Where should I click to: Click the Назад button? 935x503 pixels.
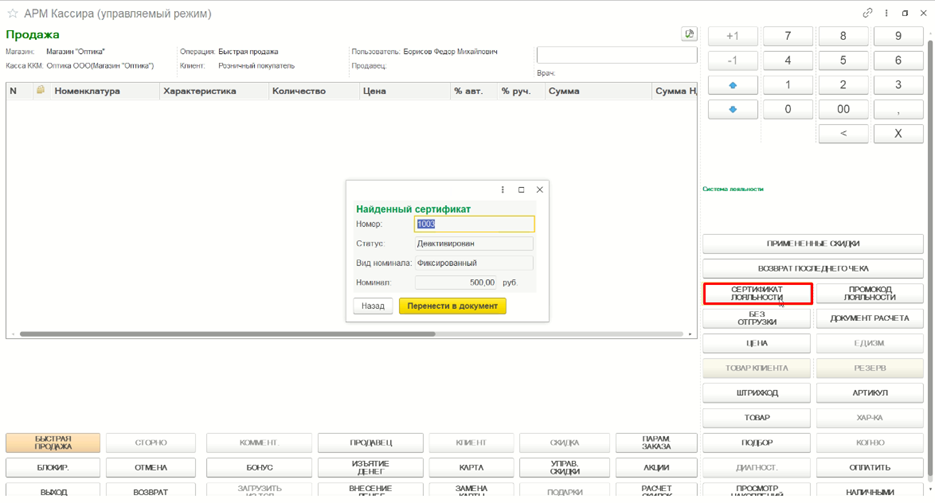coord(373,306)
